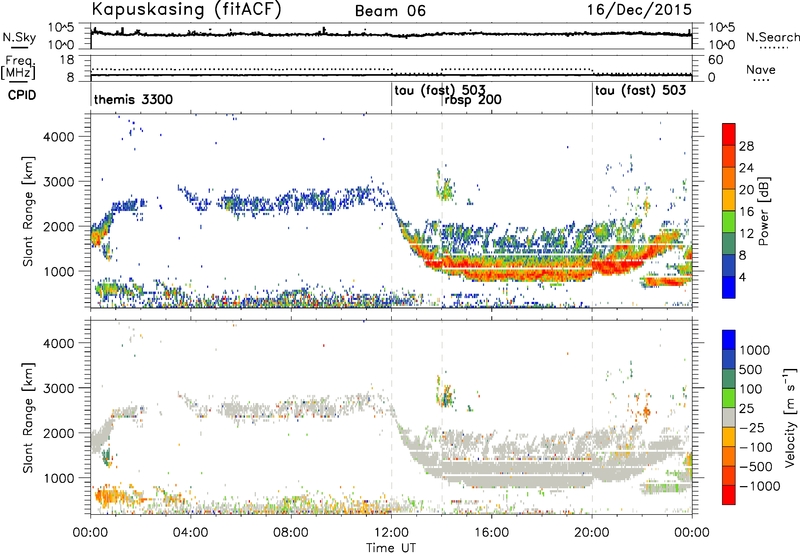
Task: Click the "16:00" time tick label
Action: [491, 533]
